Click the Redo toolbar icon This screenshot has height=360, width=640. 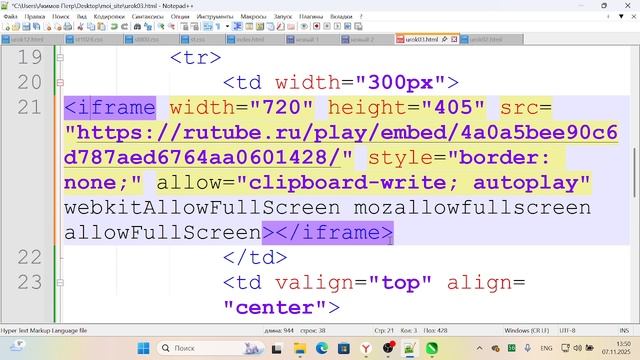125,27
